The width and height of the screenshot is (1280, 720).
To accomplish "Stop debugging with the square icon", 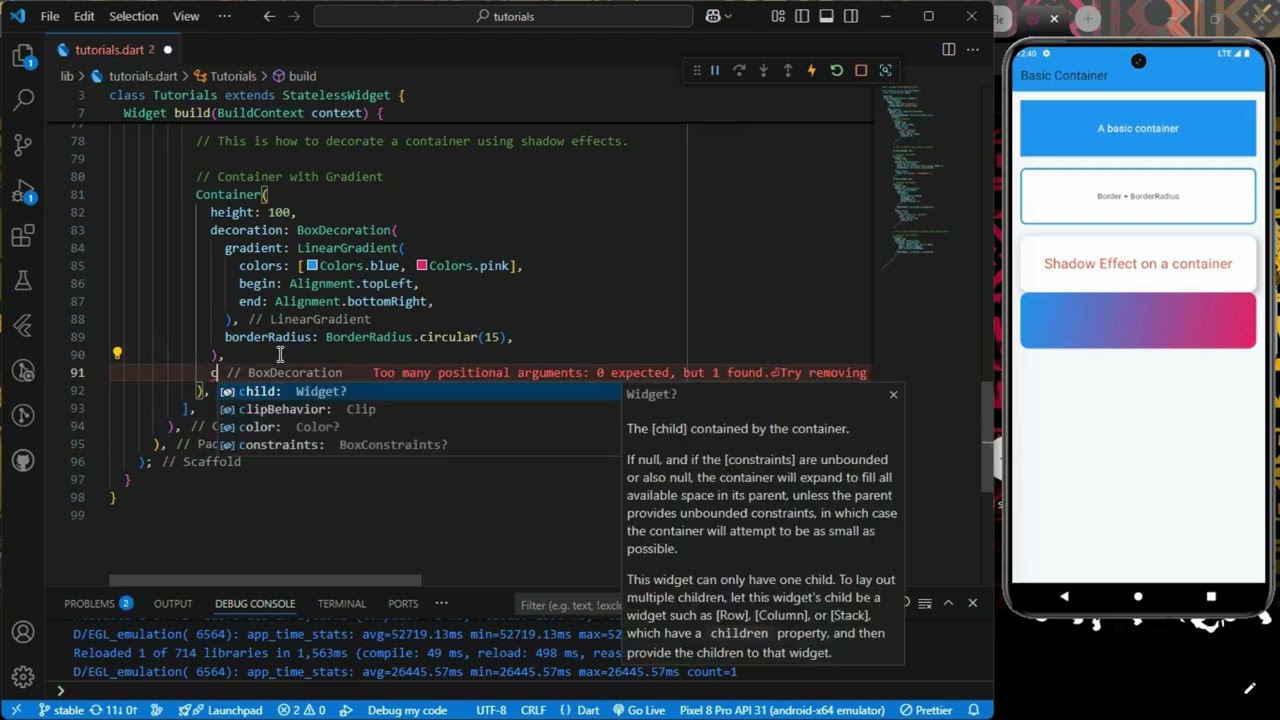I will pyautogui.click(x=861, y=70).
